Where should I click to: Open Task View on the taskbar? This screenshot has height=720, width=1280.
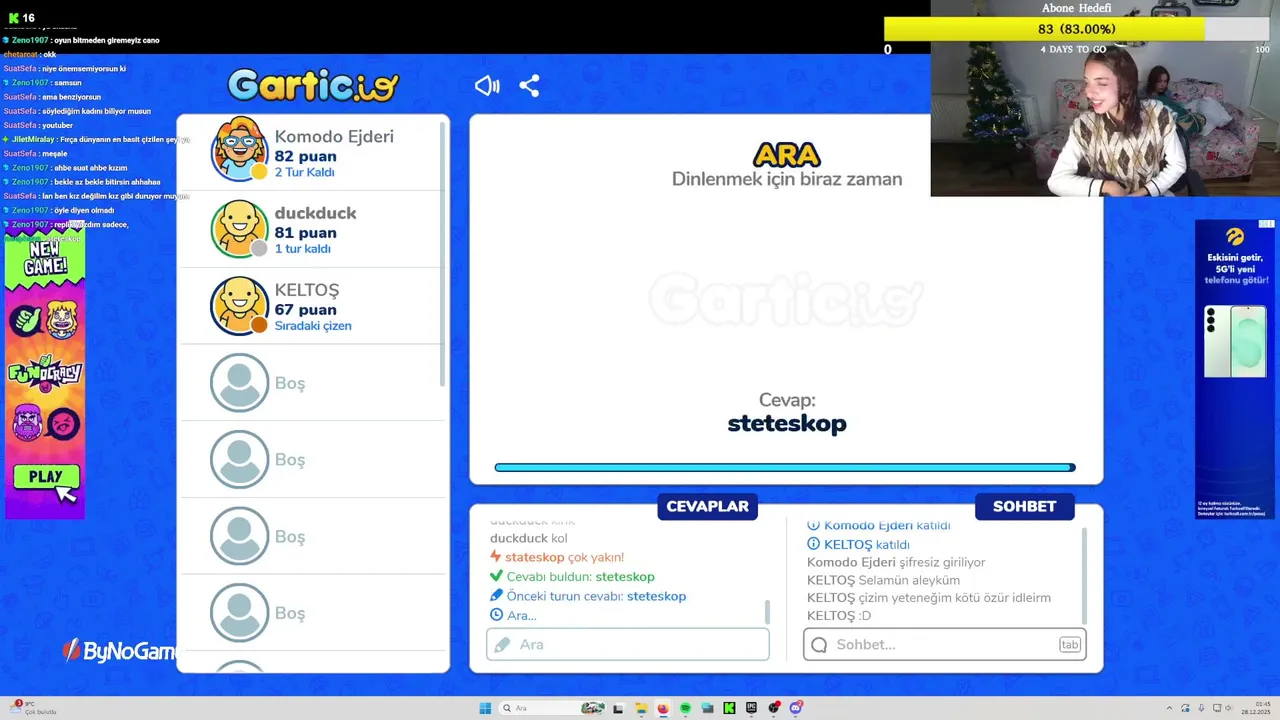pyautogui.click(x=618, y=708)
